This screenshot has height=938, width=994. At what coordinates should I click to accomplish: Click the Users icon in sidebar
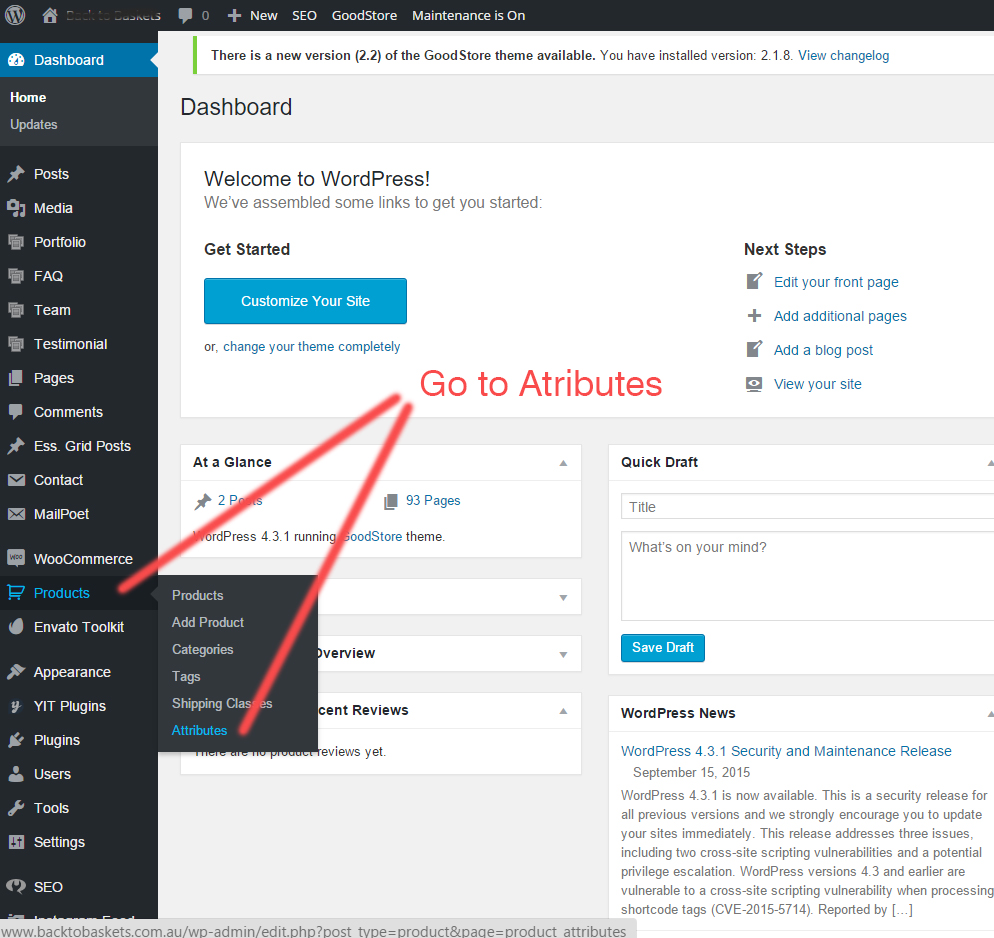pos(16,774)
